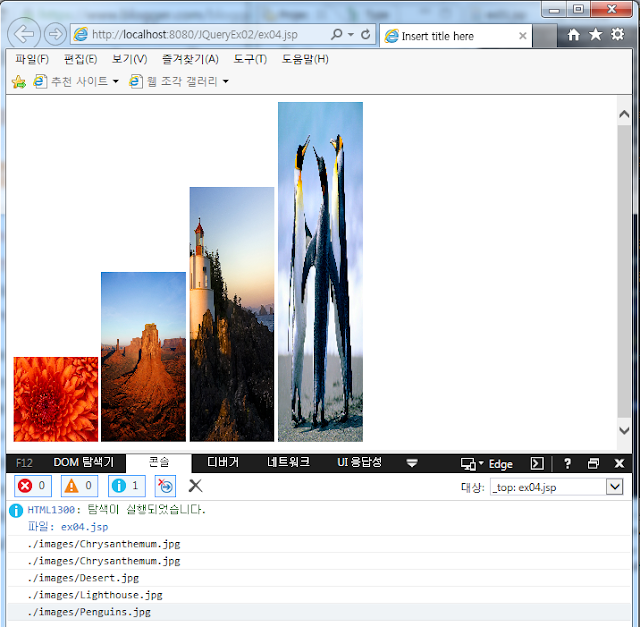Image resolution: width=640 pixels, height=627 pixels.
Task: Click the Lighthouse image
Action: point(232,314)
